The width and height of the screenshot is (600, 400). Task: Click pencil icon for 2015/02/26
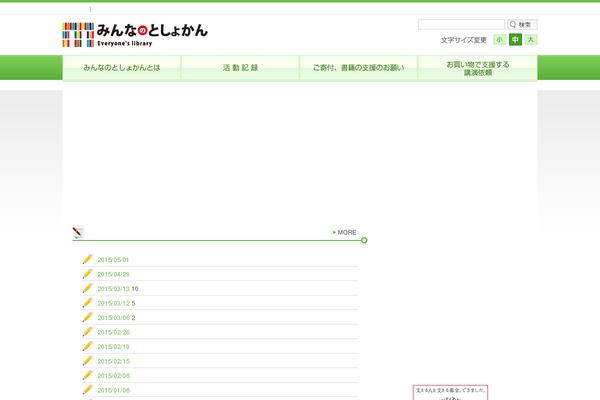(87, 332)
